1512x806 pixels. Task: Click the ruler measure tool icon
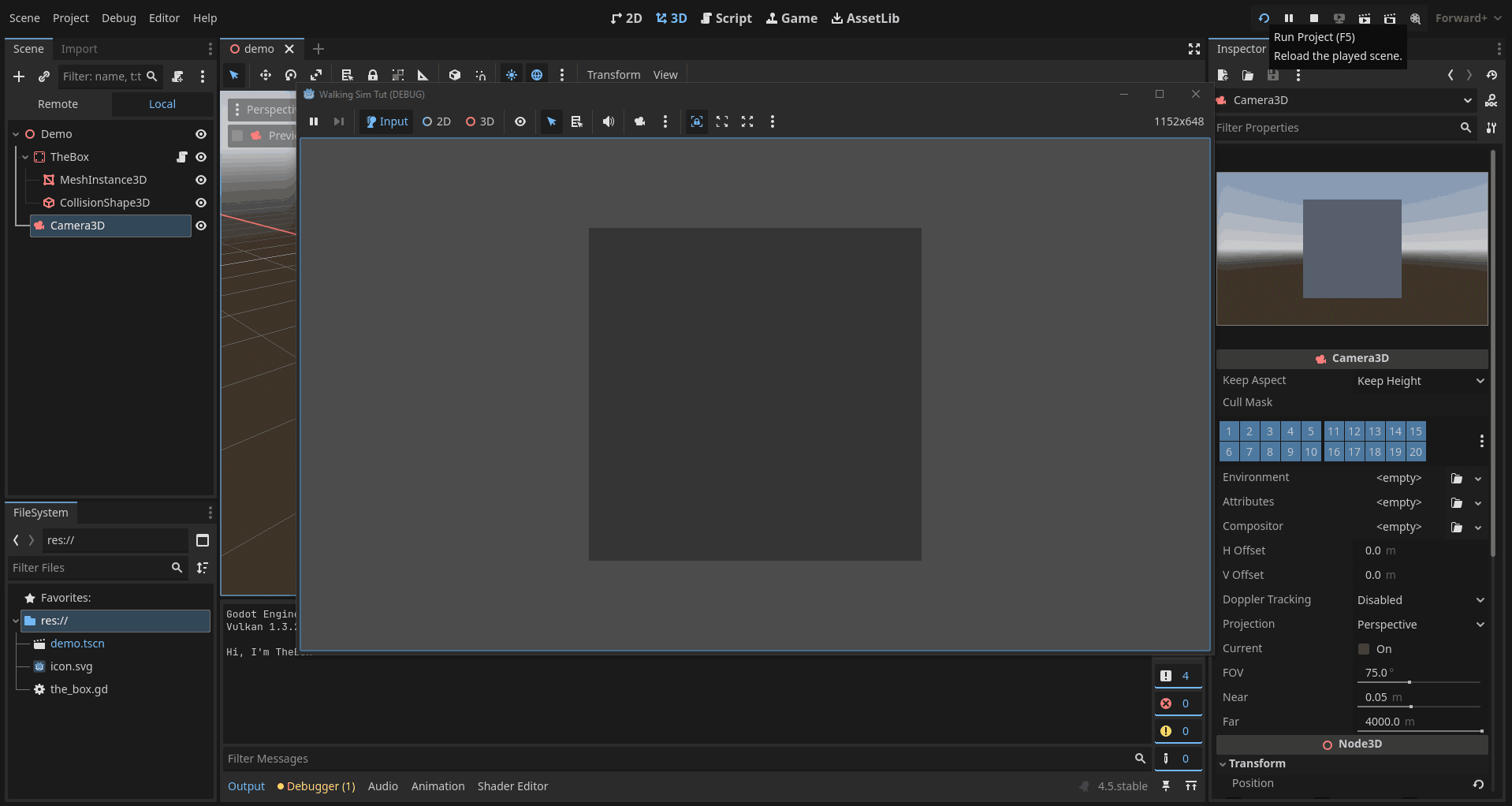pyautogui.click(x=423, y=75)
